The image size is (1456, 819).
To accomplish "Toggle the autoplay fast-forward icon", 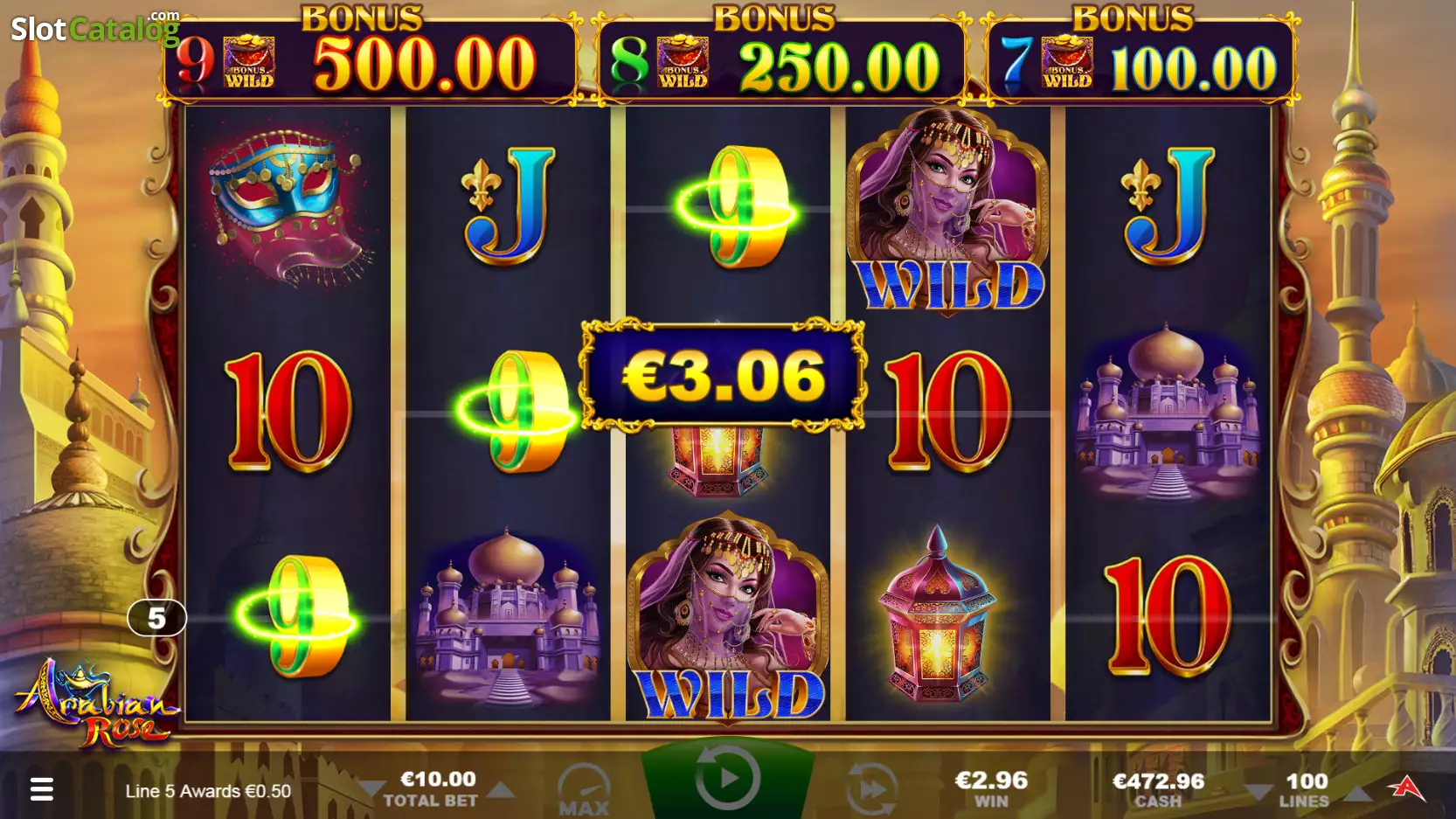I will pyautogui.click(x=872, y=788).
